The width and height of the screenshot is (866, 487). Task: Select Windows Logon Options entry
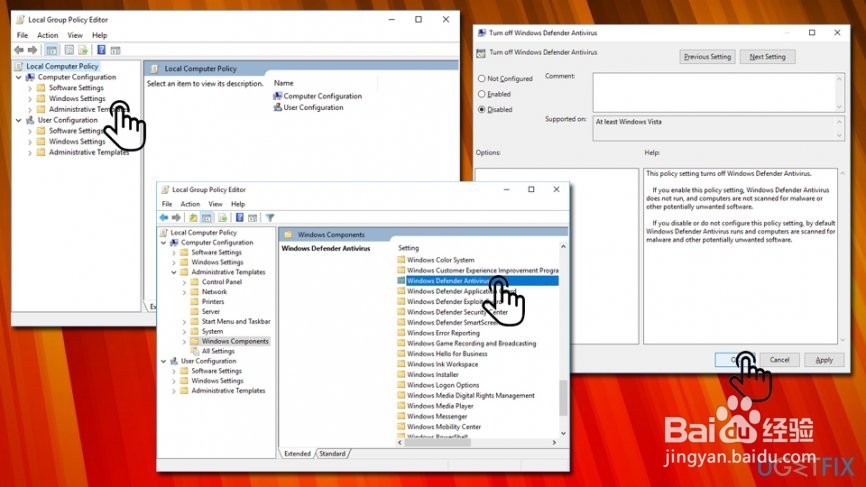[x=443, y=385]
